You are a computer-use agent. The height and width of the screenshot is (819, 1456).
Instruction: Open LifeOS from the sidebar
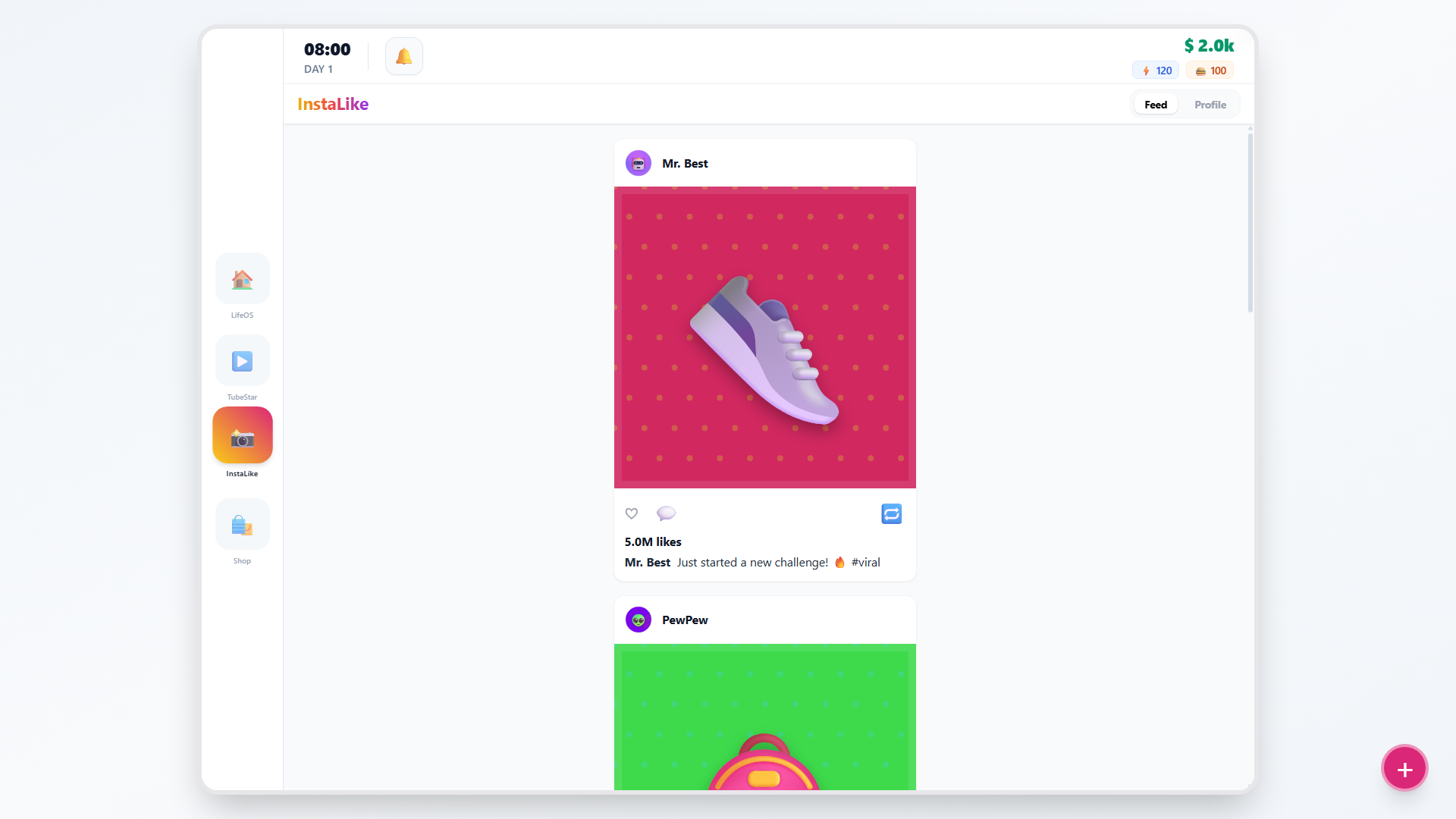242,278
